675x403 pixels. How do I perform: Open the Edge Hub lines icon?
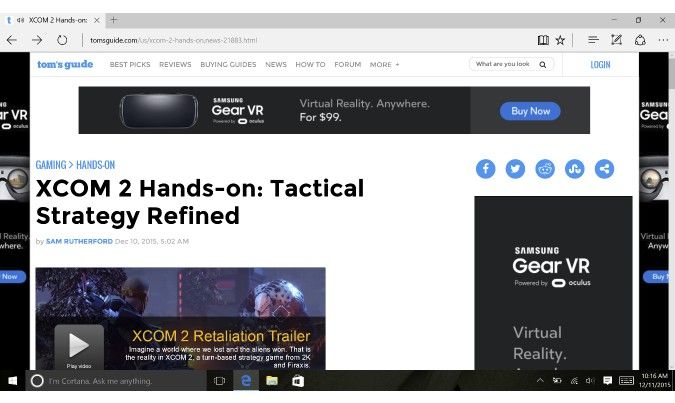(593, 40)
